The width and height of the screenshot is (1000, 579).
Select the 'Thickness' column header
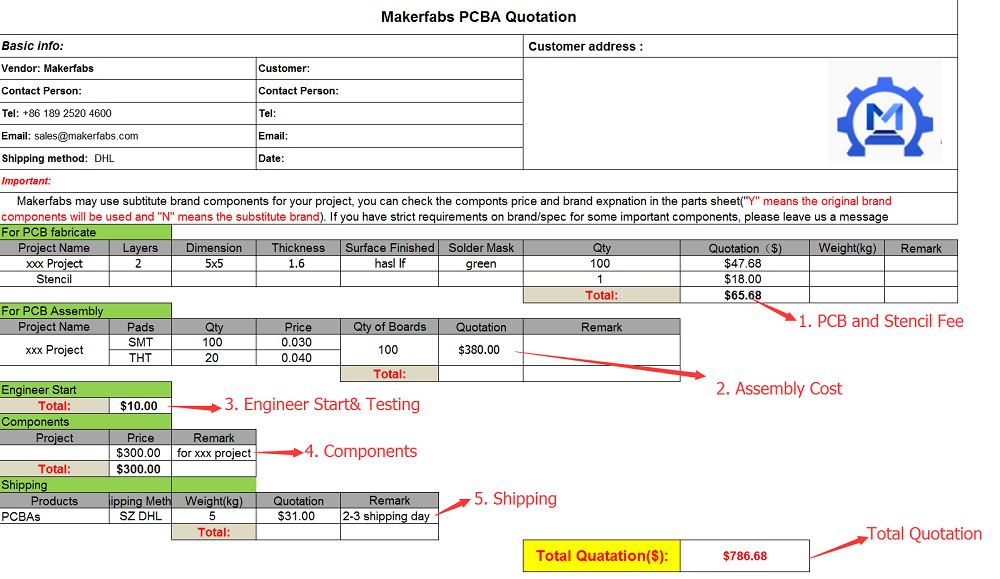pos(298,248)
